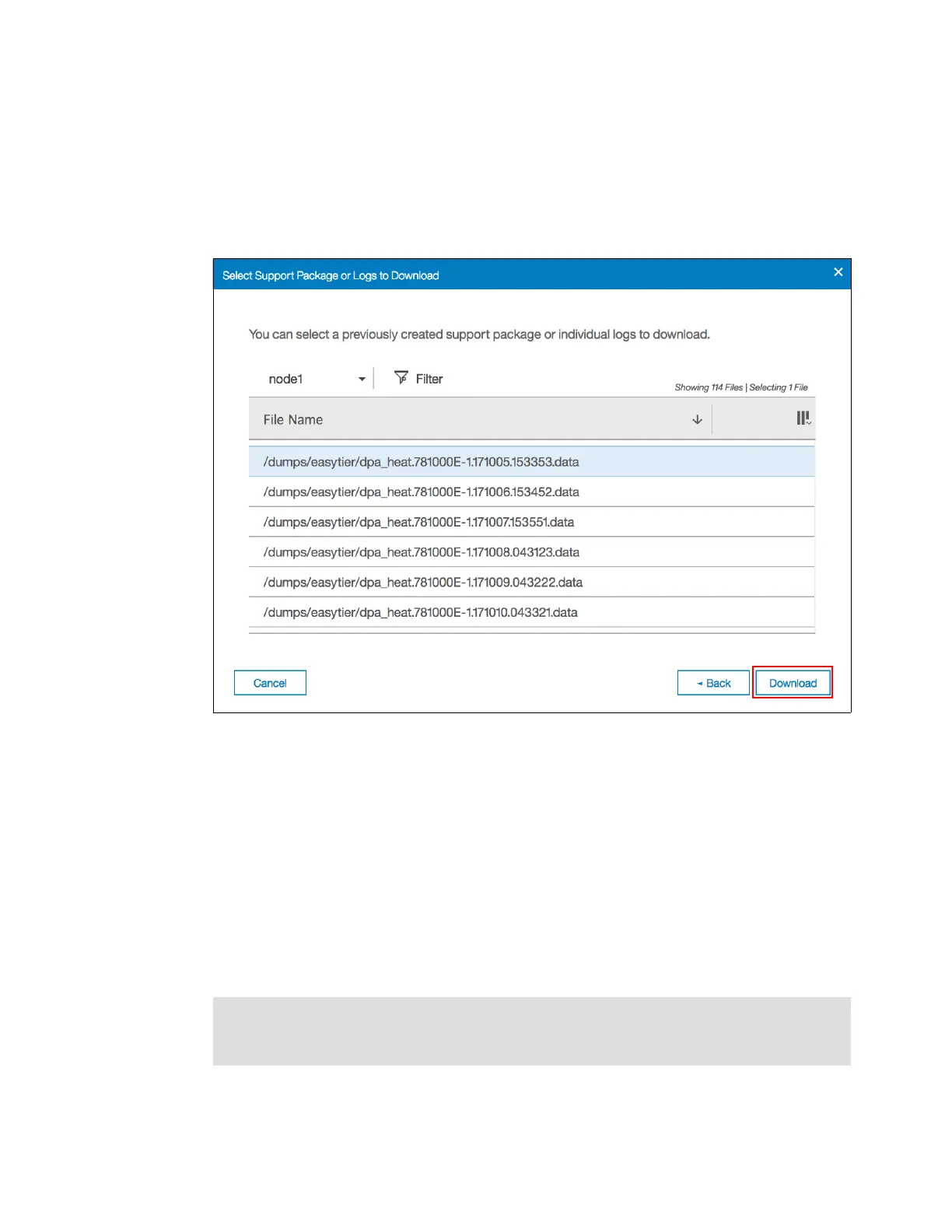Click the Download button

793,683
